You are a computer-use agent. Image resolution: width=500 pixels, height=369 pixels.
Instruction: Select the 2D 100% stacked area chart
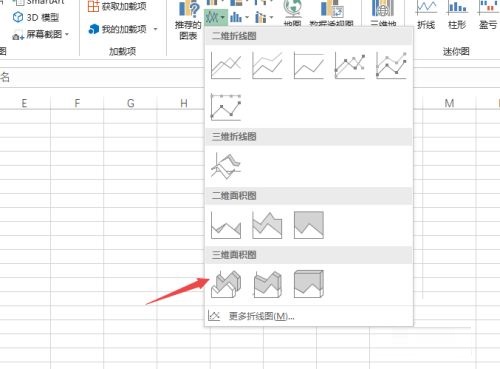309,225
